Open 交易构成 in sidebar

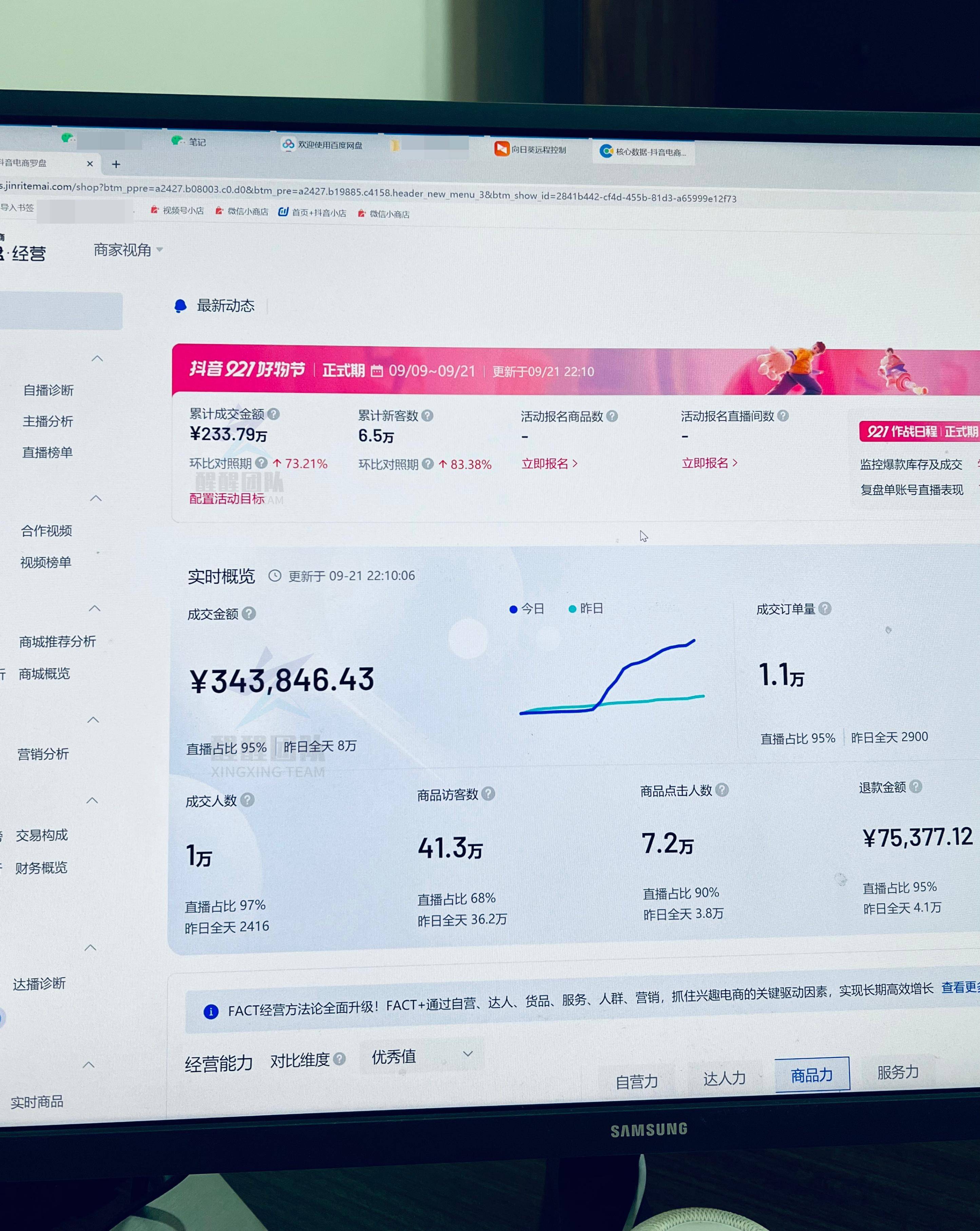(42, 835)
